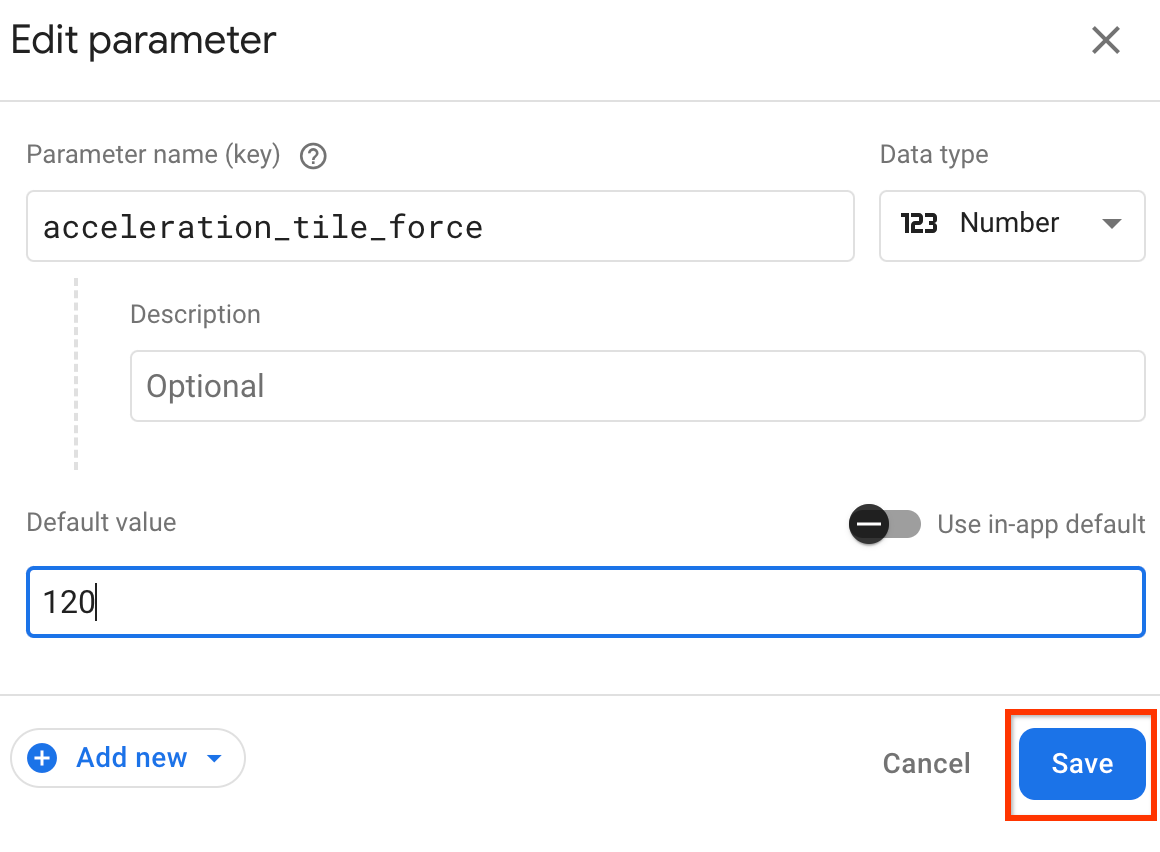
Task: Click the Add new button text
Action: (131, 758)
